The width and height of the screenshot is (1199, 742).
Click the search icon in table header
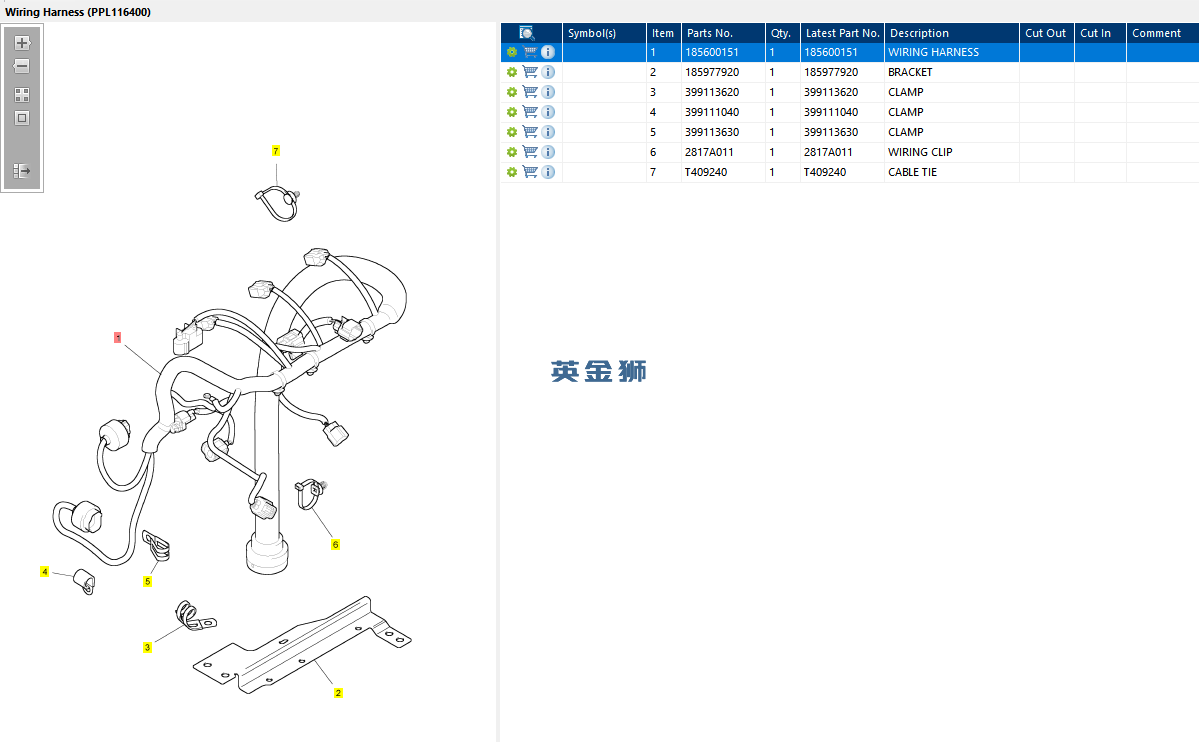pyautogui.click(x=526, y=33)
